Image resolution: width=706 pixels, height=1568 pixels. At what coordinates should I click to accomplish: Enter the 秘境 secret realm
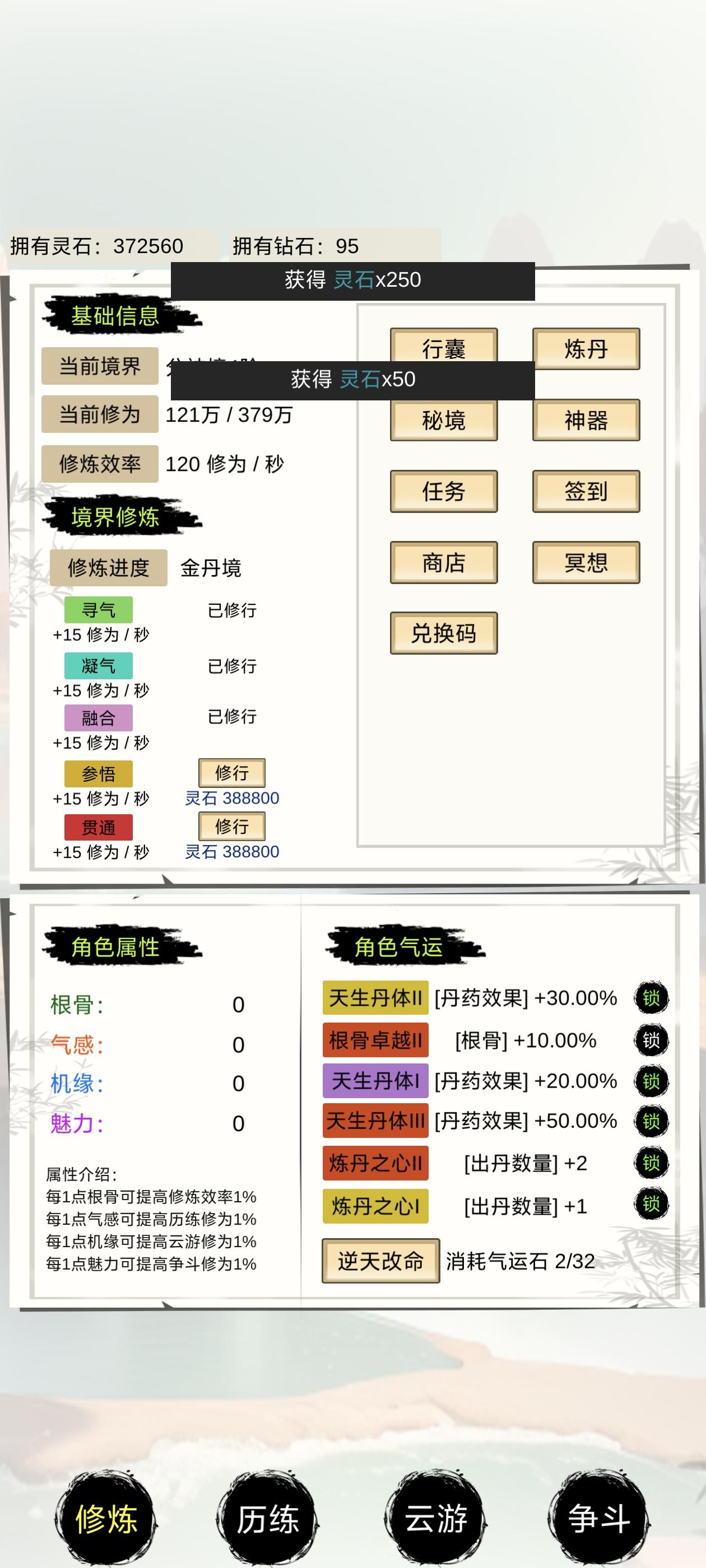443,420
